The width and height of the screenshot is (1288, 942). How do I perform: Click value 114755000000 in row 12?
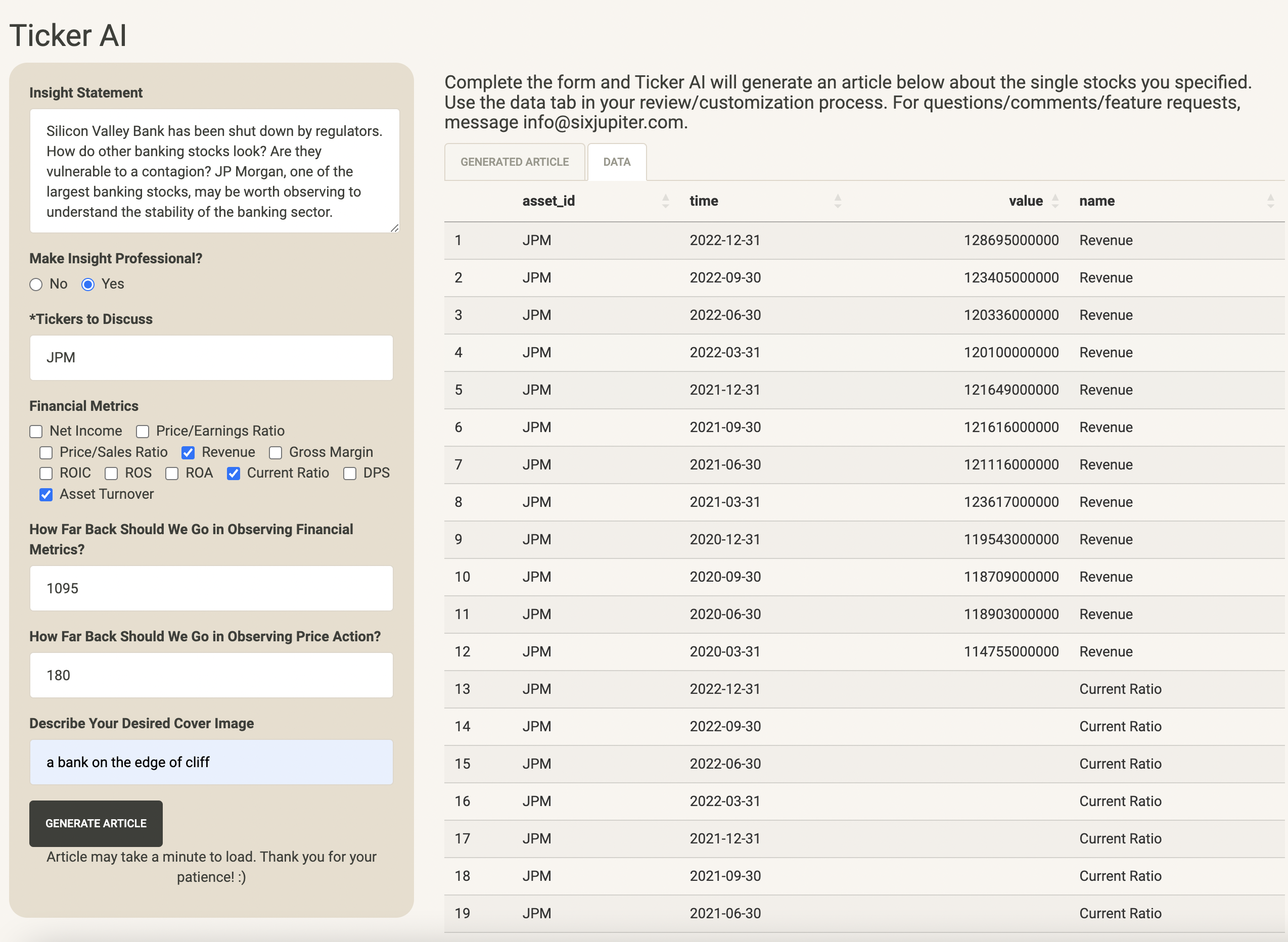tap(1011, 652)
